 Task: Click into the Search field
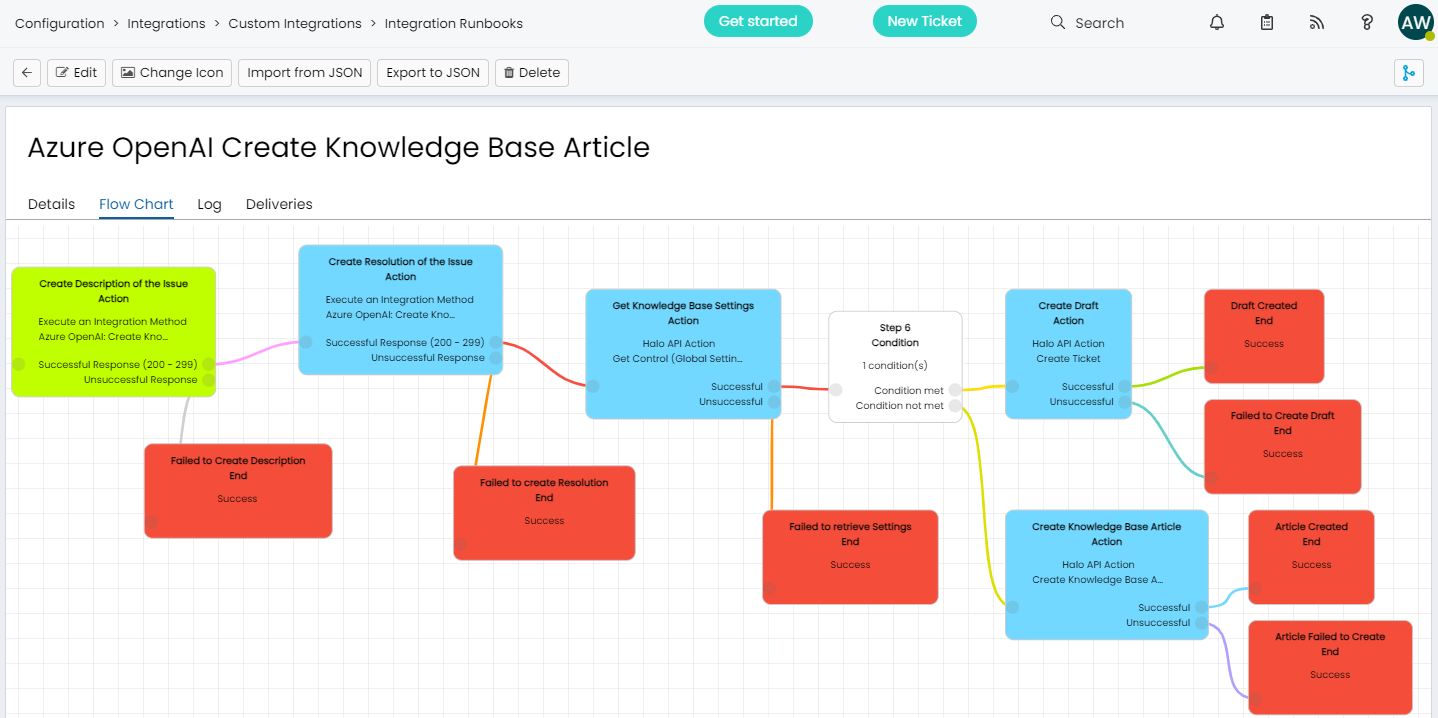(x=1099, y=23)
